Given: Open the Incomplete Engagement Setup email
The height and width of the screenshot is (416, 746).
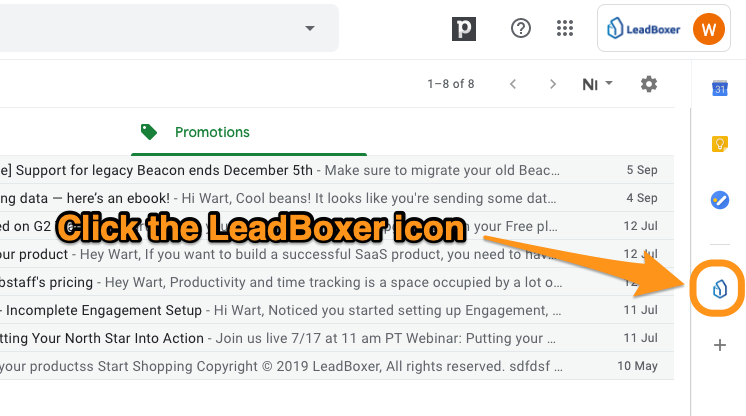Looking at the screenshot, I should [337, 310].
